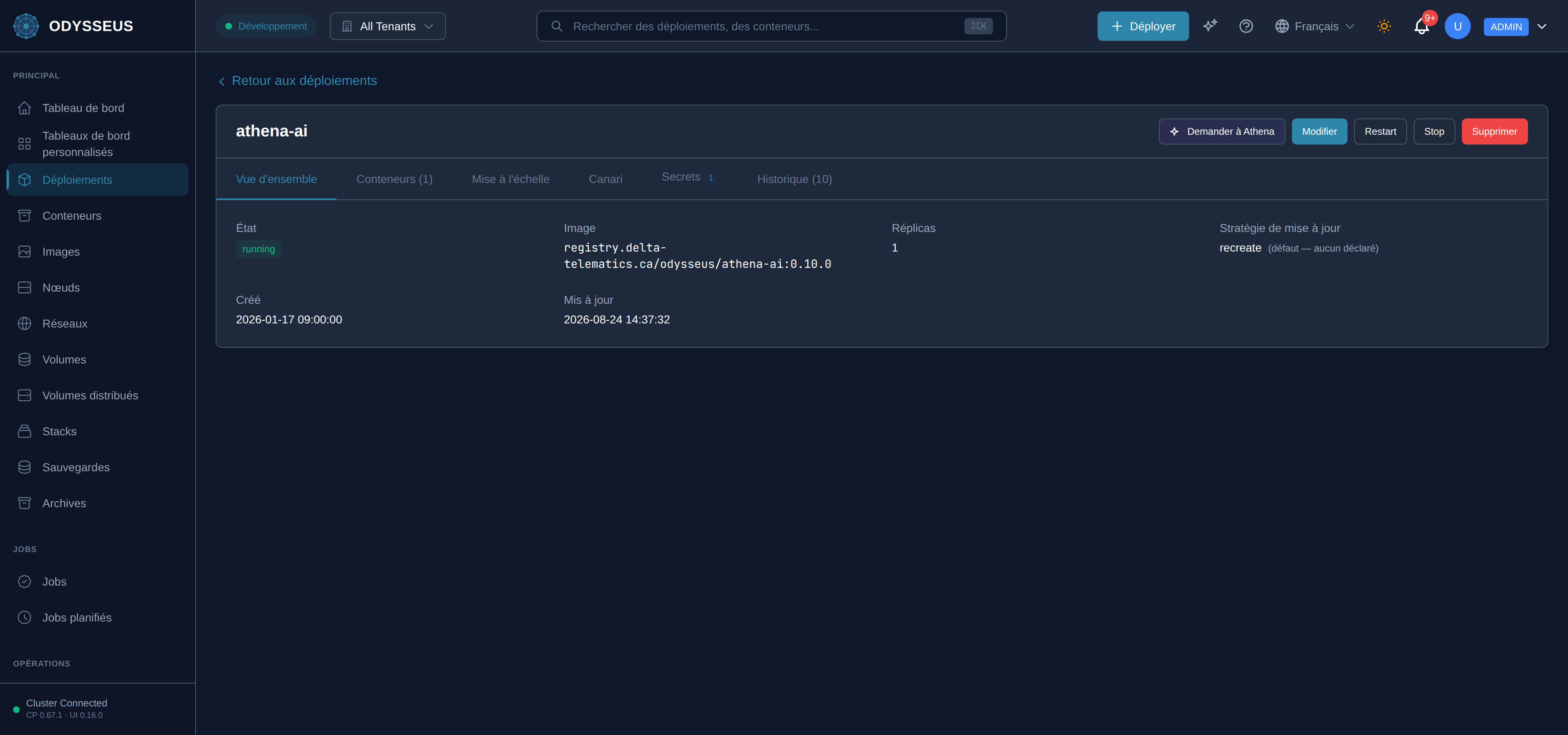The image size is (1568, 735).
Task: Click the running status badge
Action: point(259,249)
